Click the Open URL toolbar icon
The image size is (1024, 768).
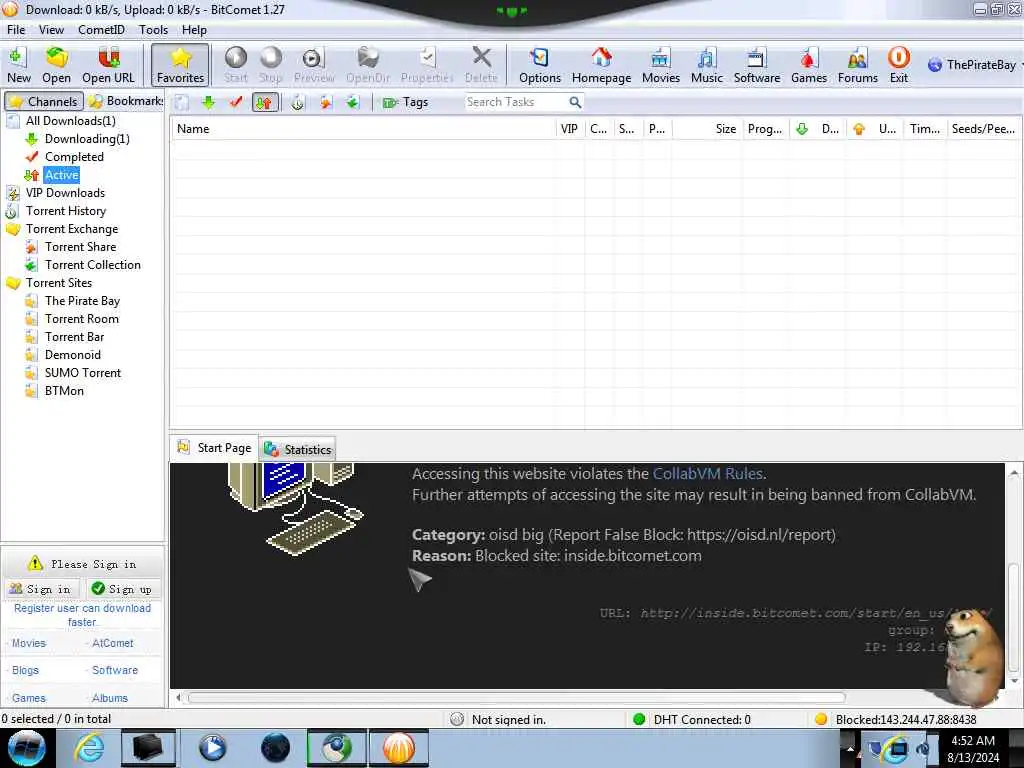tap(108, 65)
